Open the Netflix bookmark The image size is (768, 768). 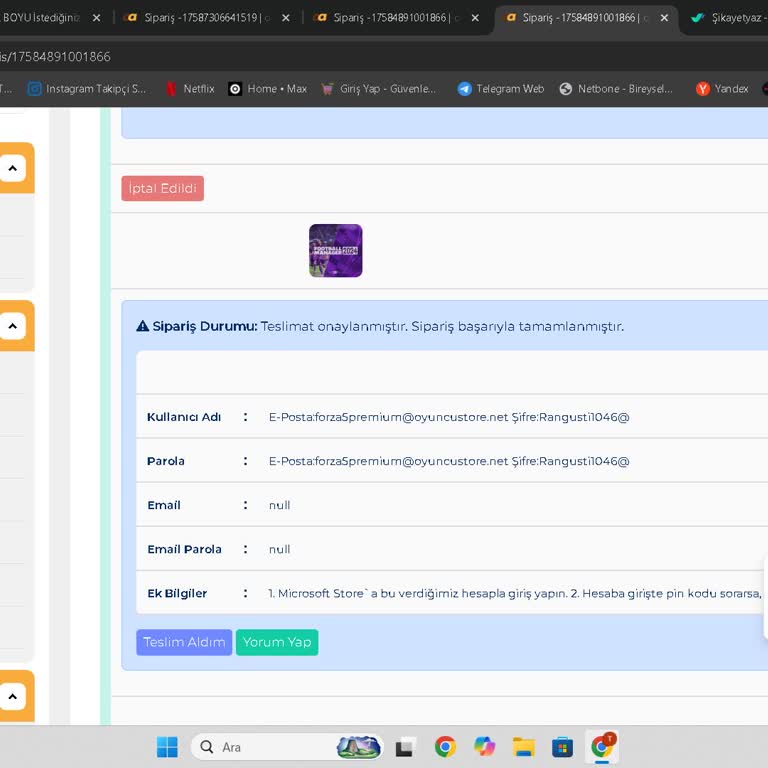(189, 89)
